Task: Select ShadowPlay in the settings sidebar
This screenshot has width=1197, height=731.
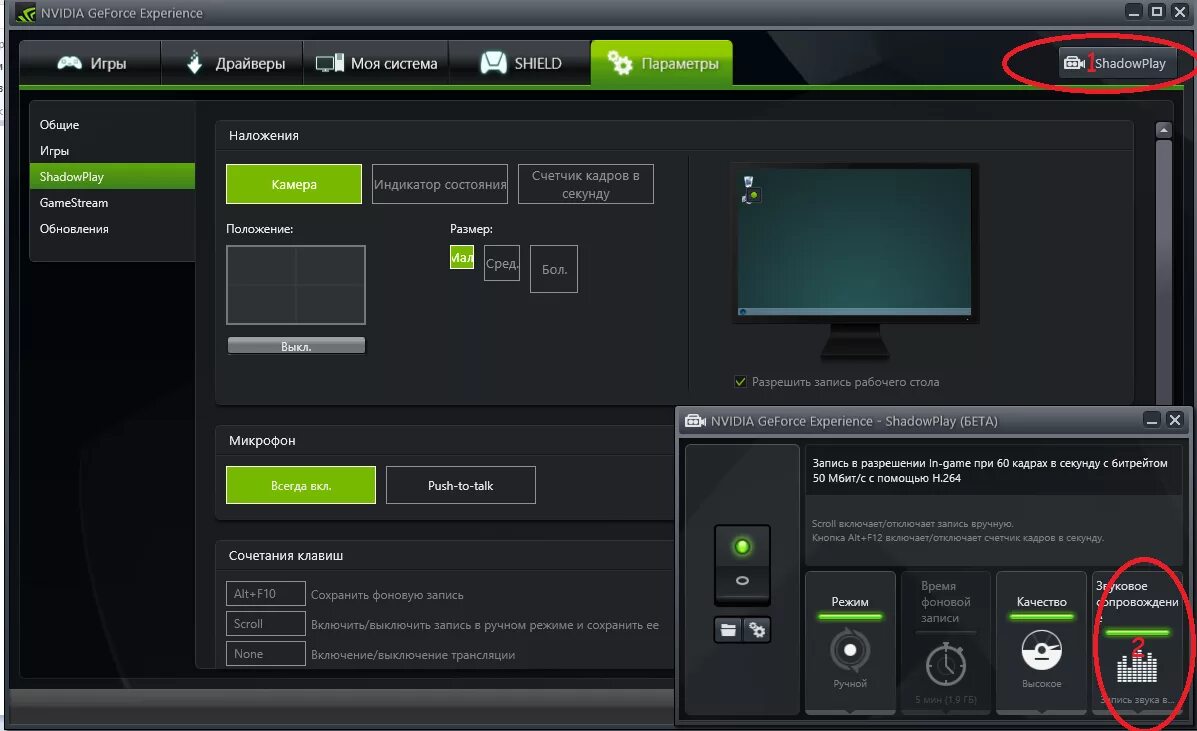Action: (112, 176)
